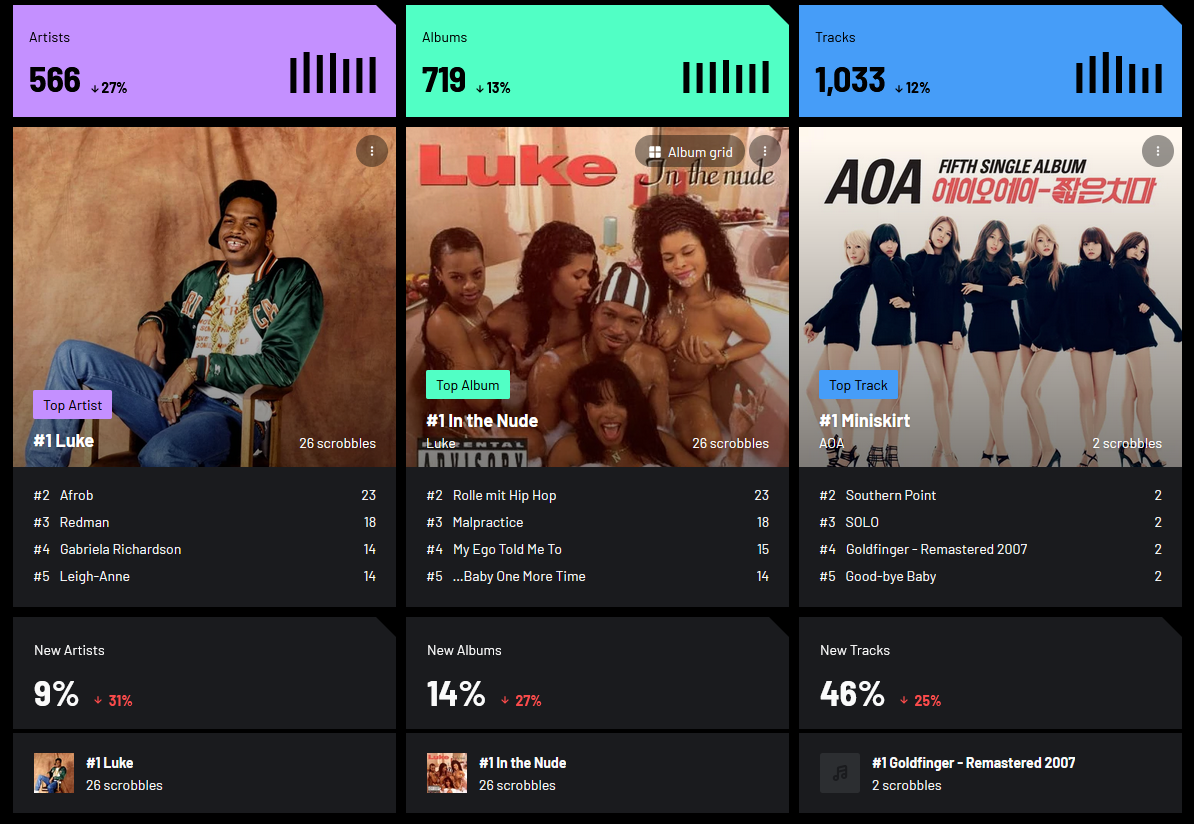This screenshot has width=1194, height=824.
Task: Open Luke thumbnail in New Artists
Action: (54, 773)
